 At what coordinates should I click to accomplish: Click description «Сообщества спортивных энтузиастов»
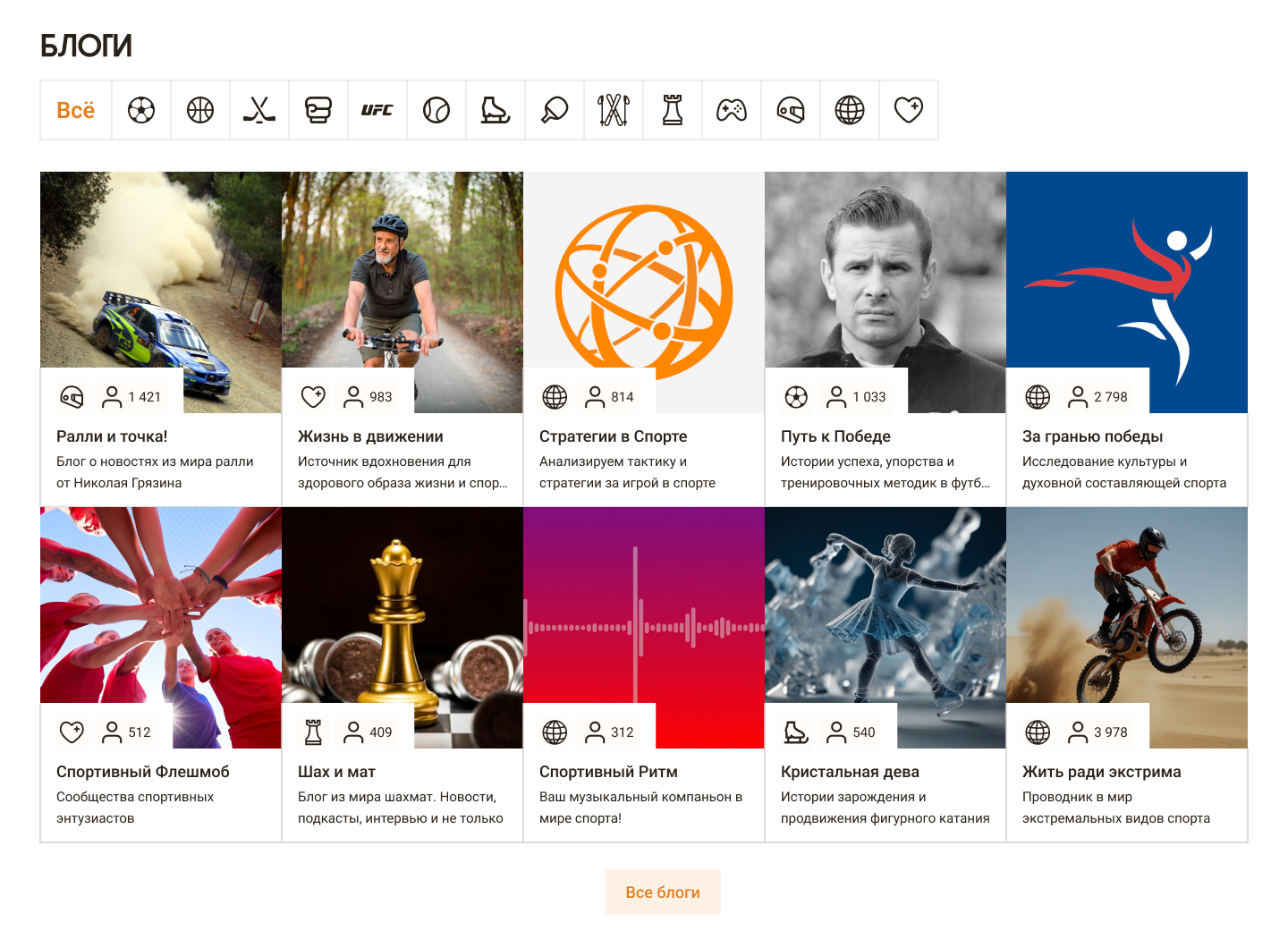[135, 808]
